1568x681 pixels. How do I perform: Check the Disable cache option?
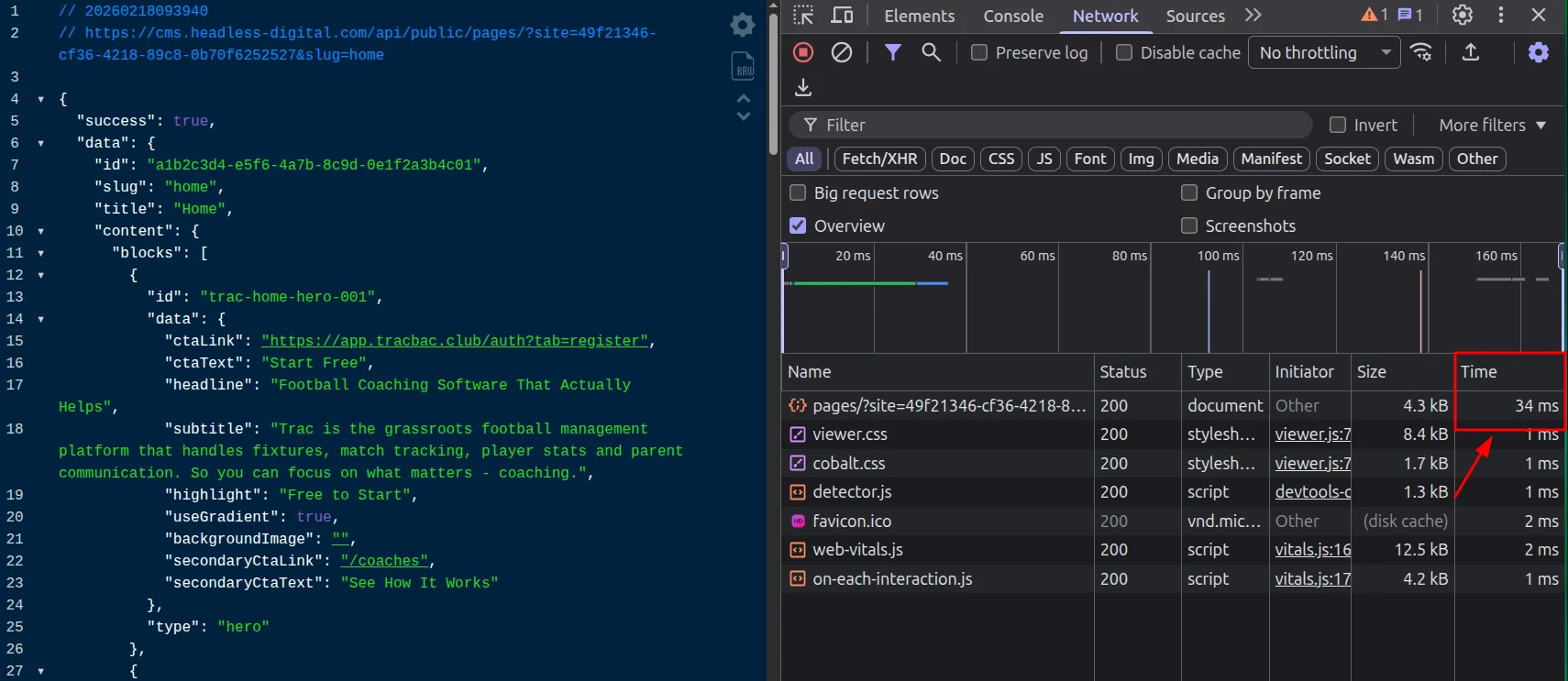tap(1124, 53)
